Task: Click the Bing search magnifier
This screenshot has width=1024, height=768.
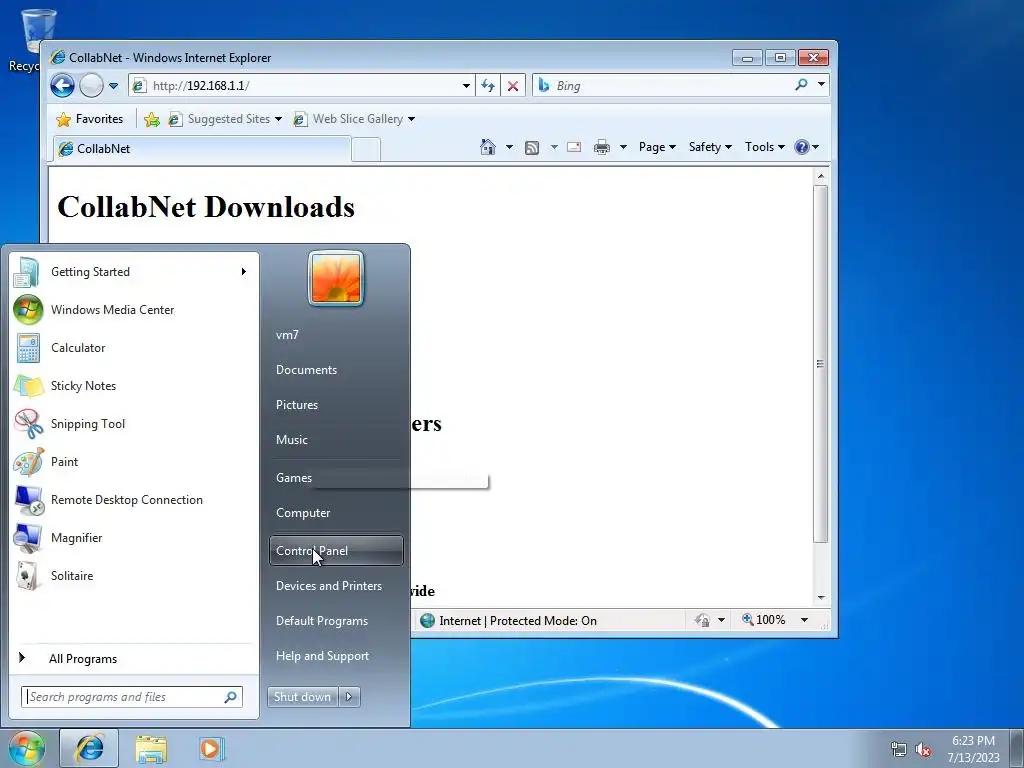Action: (x=801, y=85)
